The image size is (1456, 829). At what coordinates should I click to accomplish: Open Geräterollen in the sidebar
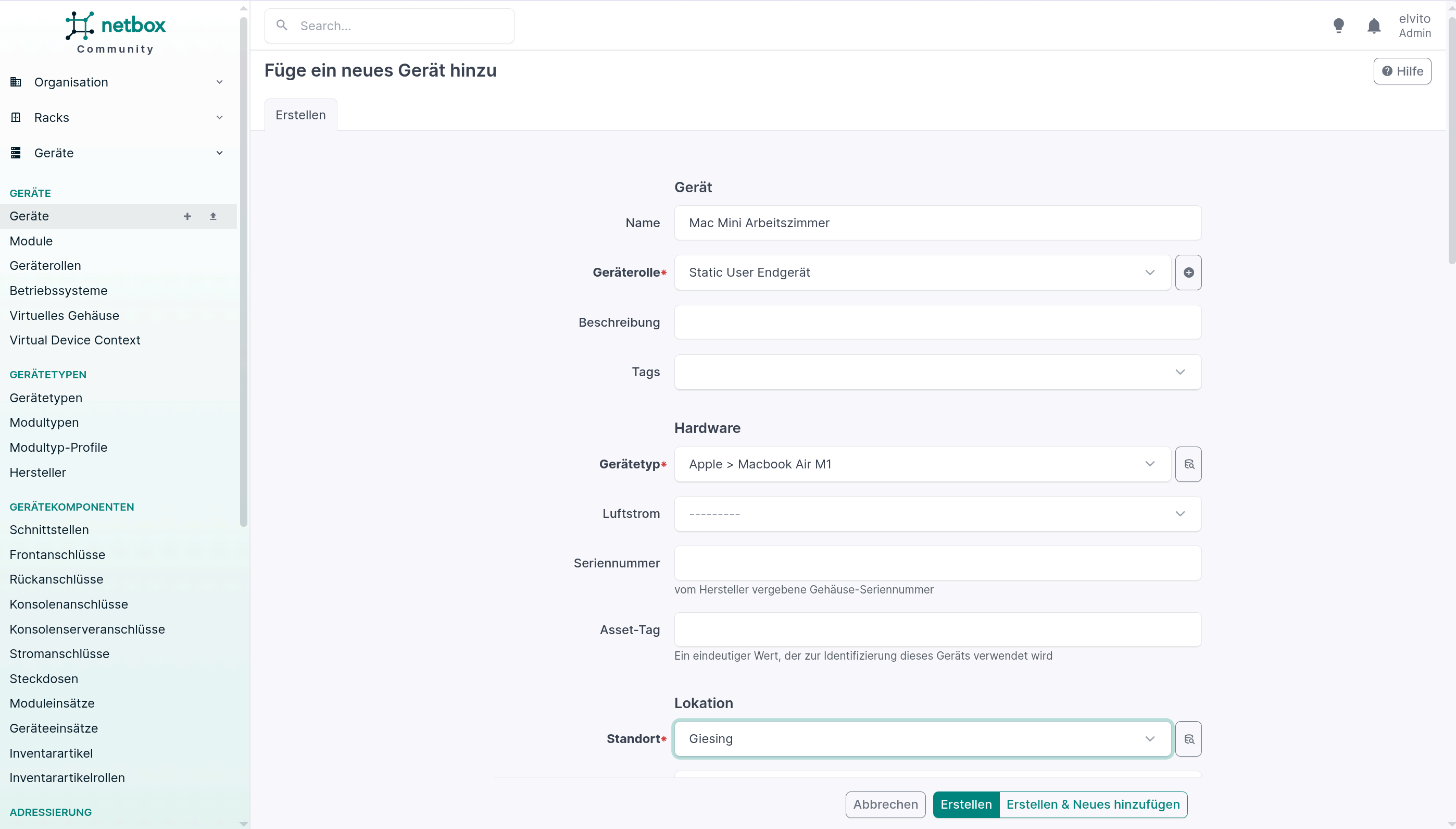pos(45,265)
